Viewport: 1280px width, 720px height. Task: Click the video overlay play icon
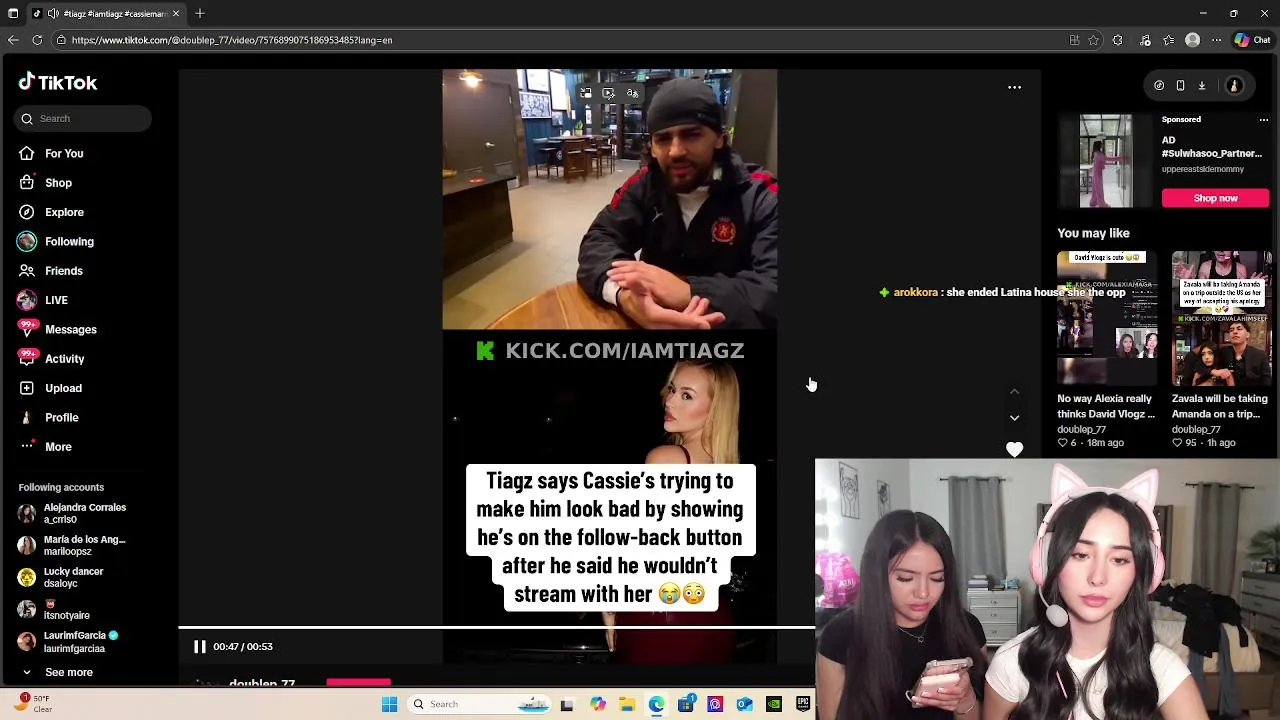click(608, 93)
